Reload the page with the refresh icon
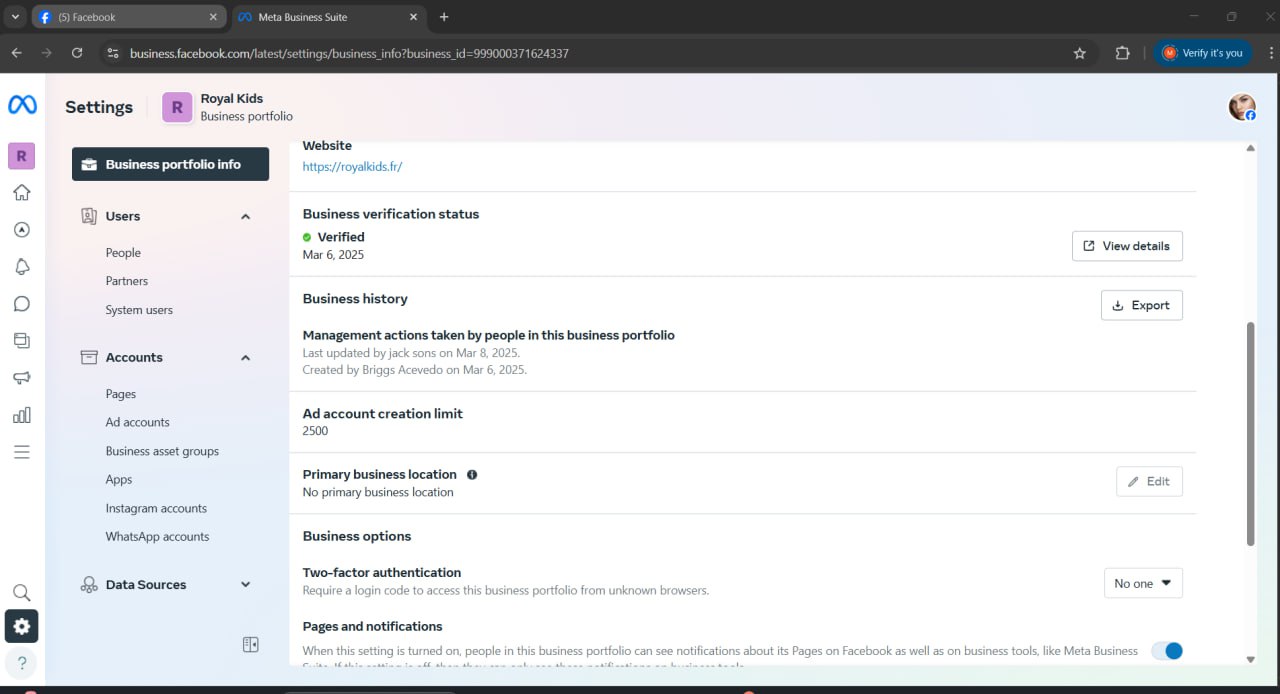 click(77, 53)
